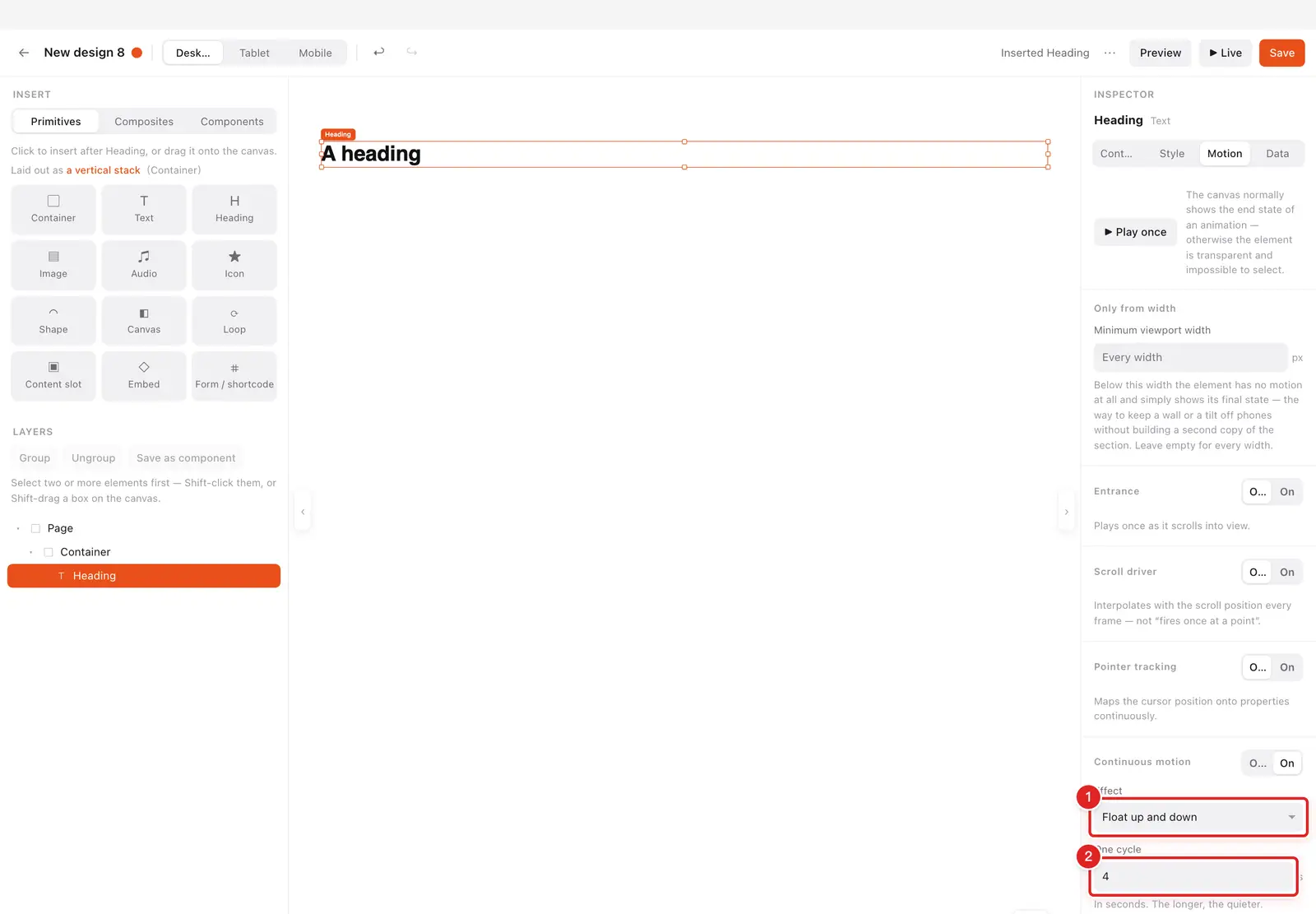Insert a Text primitive
Viewport: 1316px width, 914px height.
coord(144,209)
